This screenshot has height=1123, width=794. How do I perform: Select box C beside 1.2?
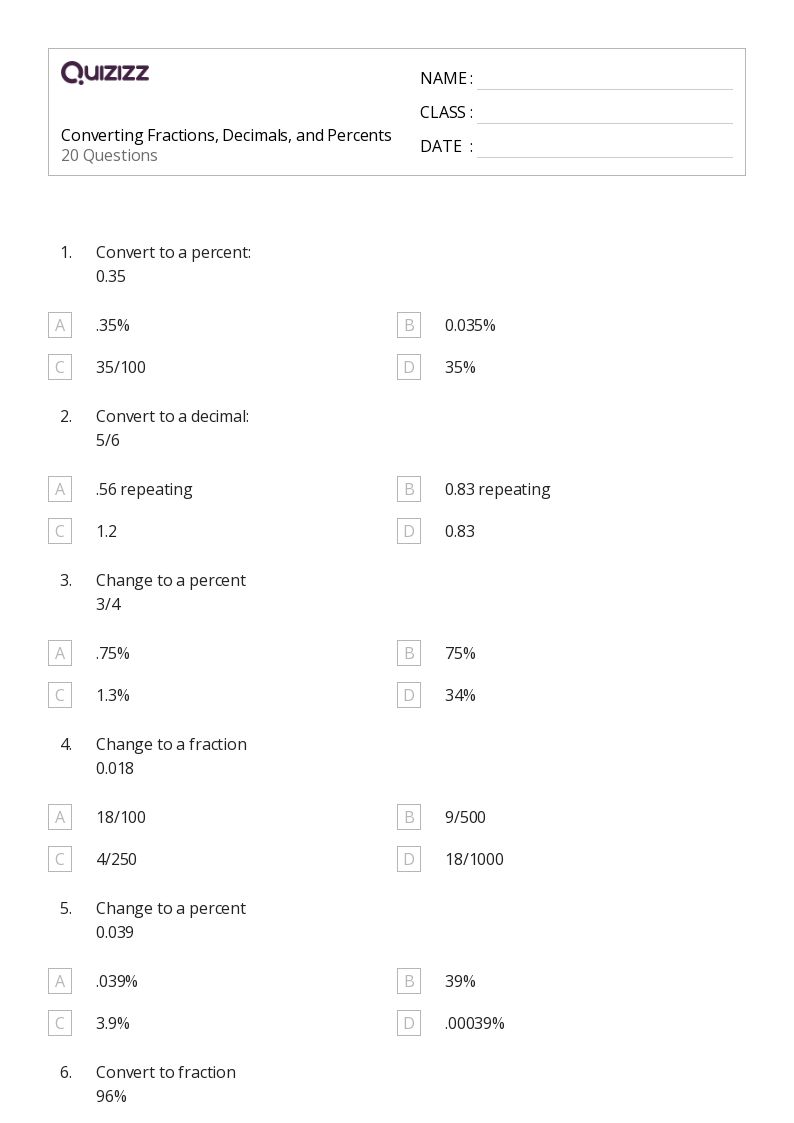[60, 531]
